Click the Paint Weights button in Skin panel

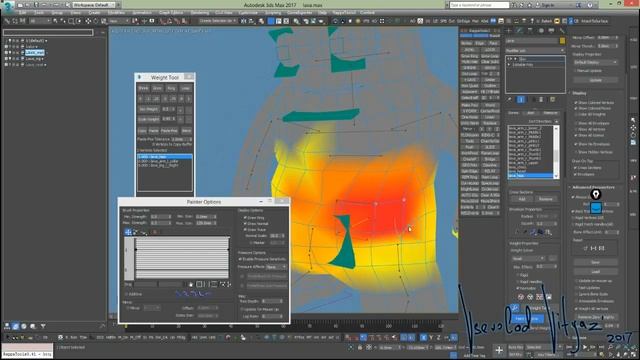pyautogui.click(x=527, y=318)
